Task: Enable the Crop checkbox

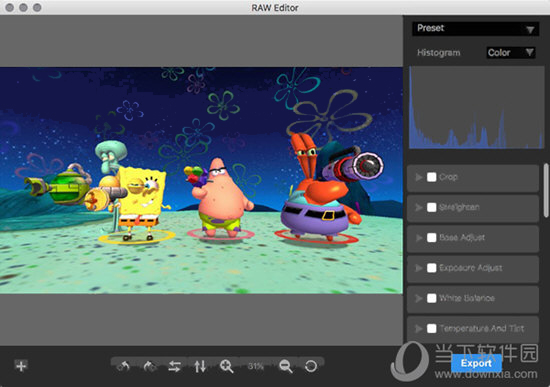Action: pos(431,177)
